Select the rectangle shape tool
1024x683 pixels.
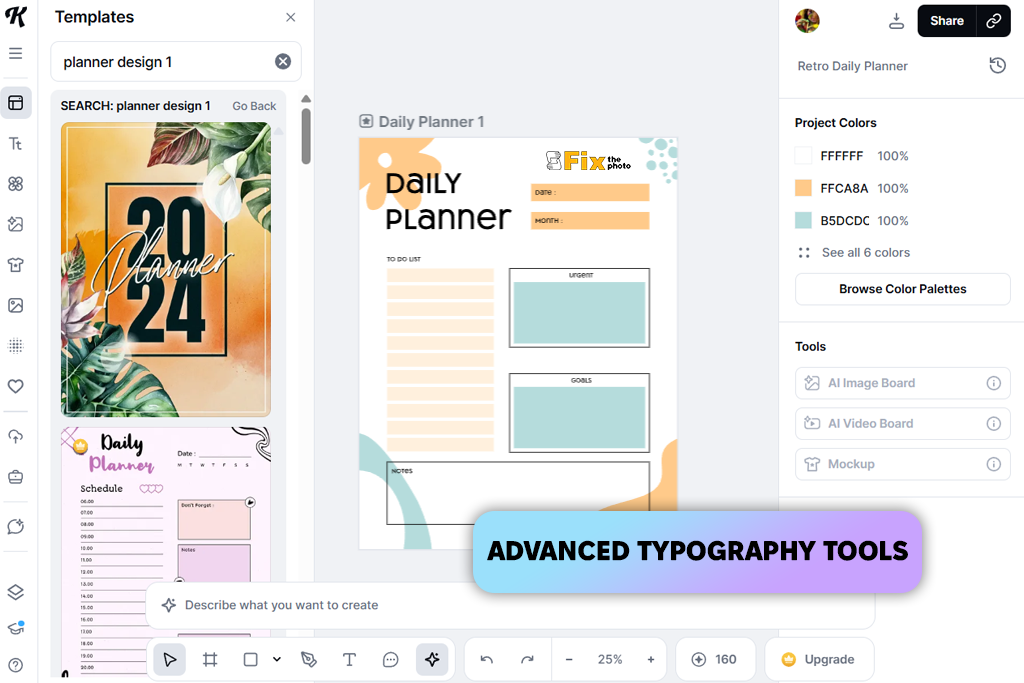pos(250,659)
